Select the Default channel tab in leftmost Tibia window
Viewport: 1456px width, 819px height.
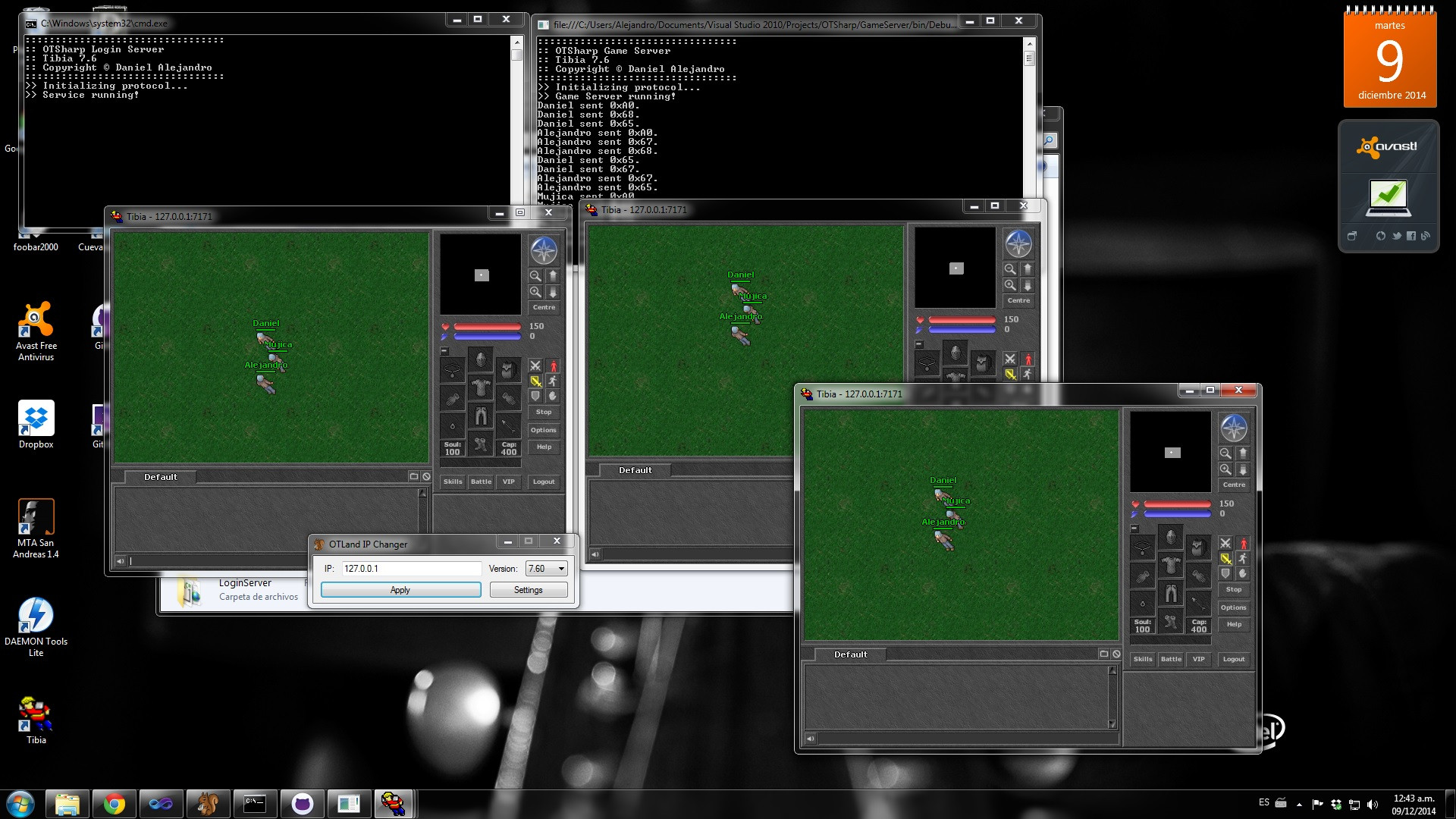[x=161, y=477]
